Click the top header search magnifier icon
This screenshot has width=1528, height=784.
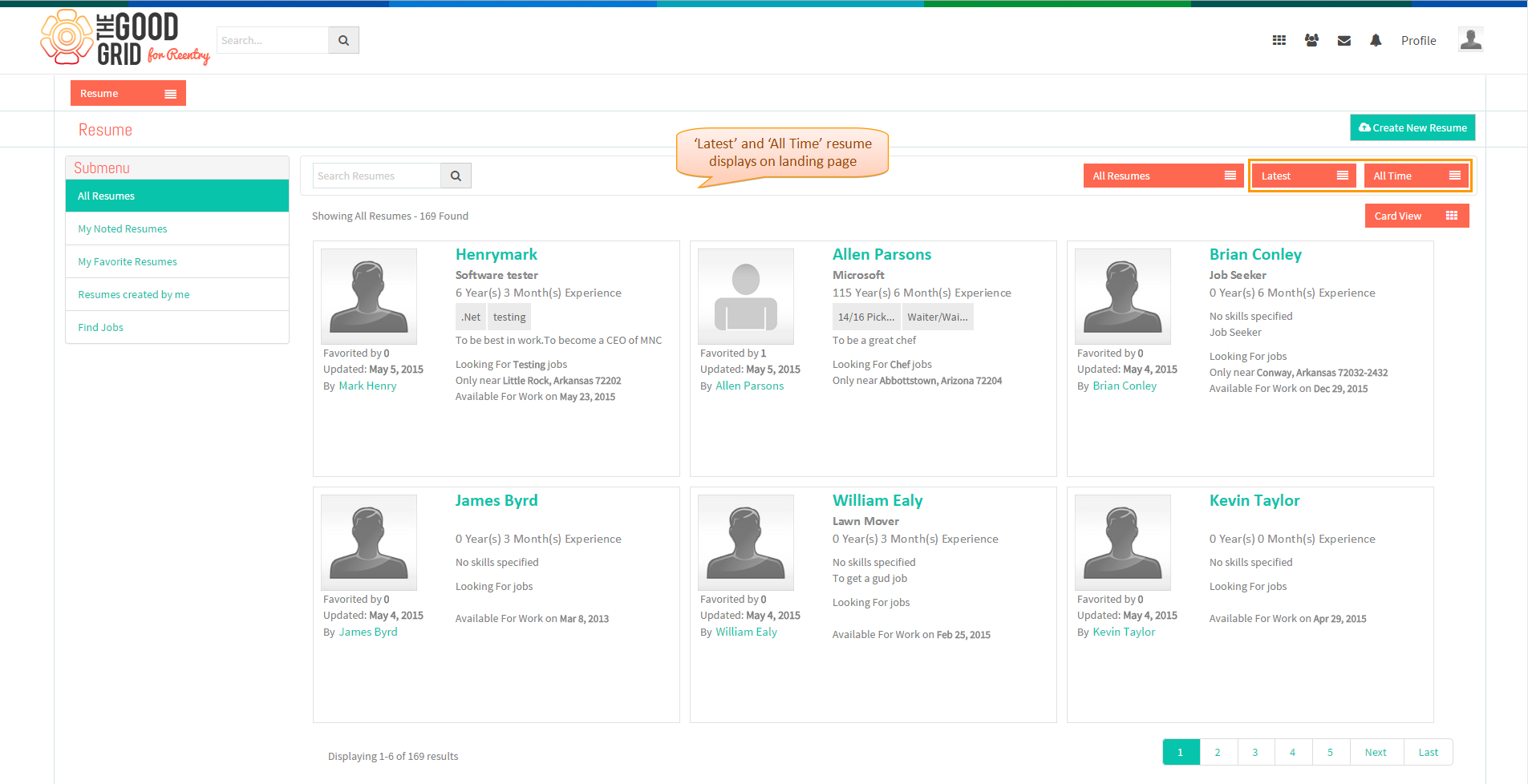[343, 40]
